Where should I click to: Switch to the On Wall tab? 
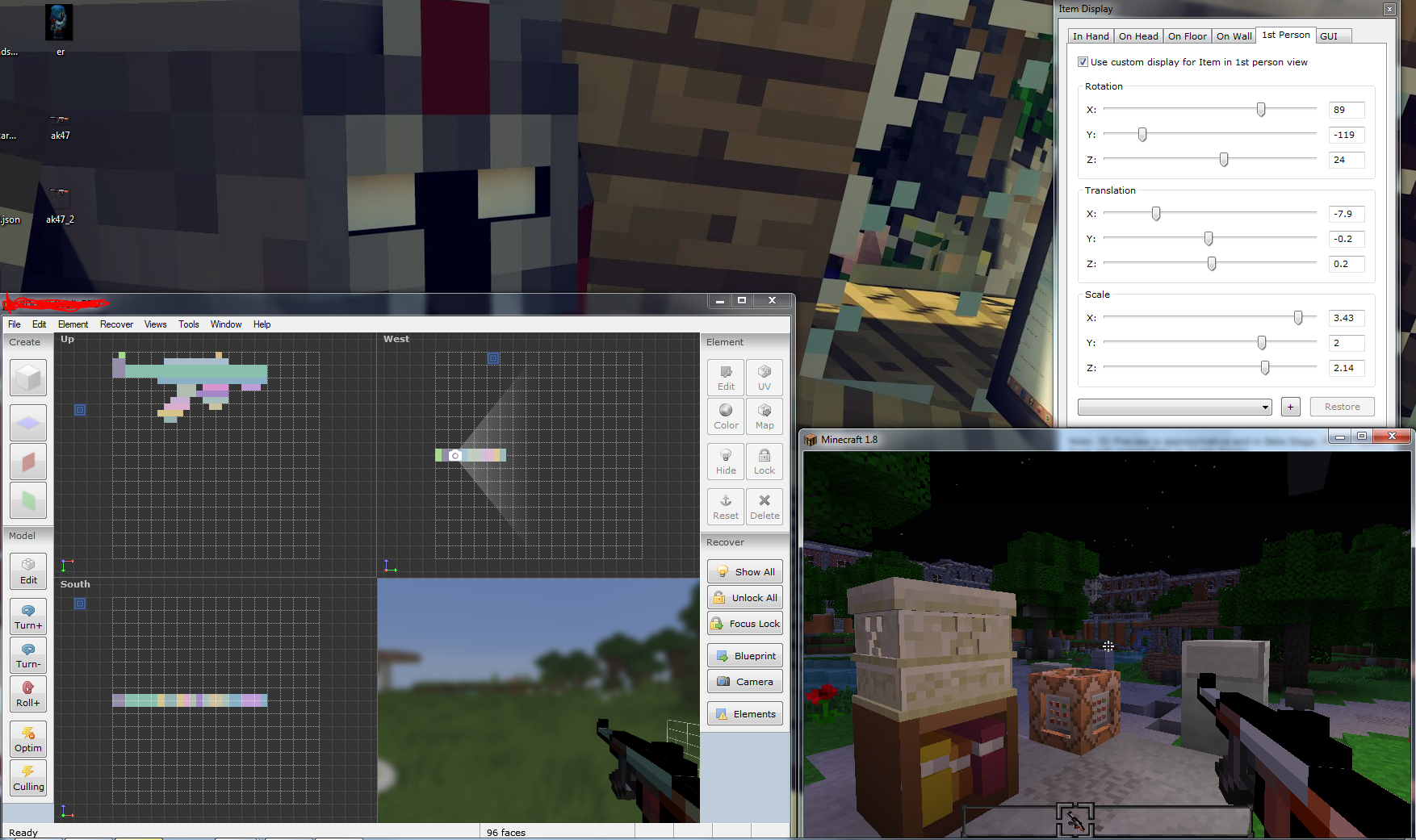point(1234,36)
